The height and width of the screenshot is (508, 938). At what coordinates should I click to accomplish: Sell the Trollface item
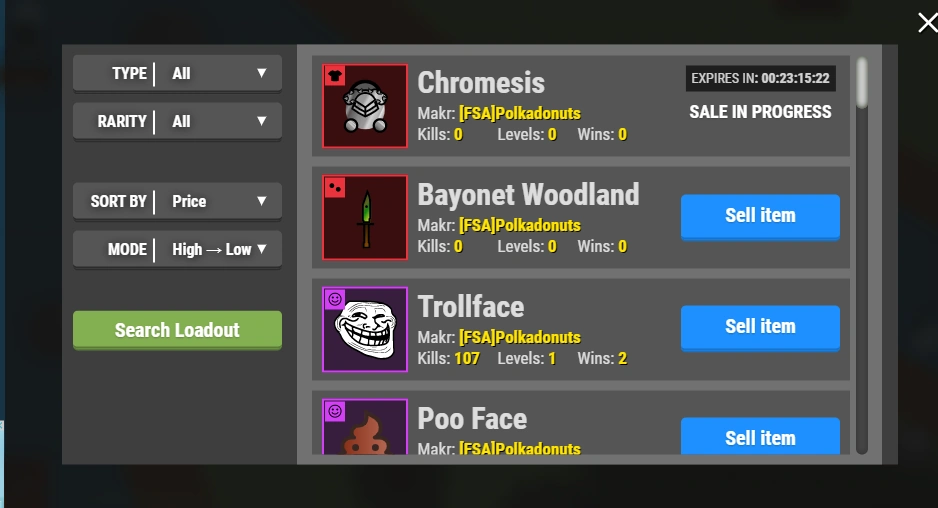coord(760,327)
